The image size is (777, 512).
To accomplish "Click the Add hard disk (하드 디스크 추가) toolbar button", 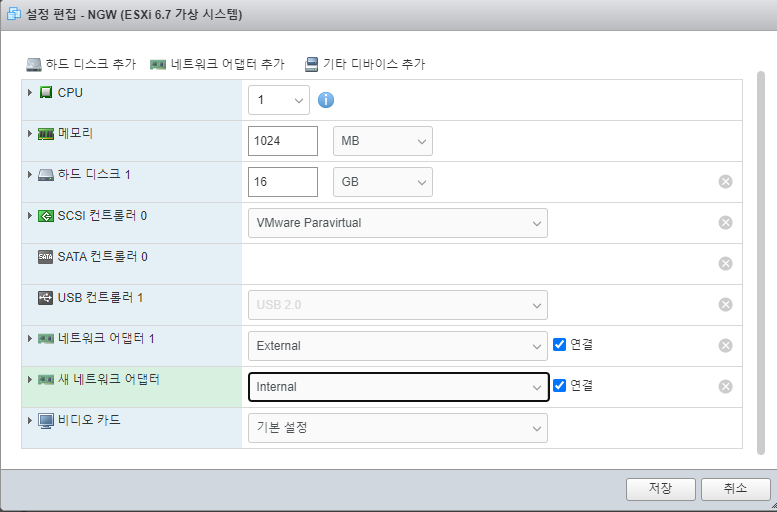I will [81, 64].
